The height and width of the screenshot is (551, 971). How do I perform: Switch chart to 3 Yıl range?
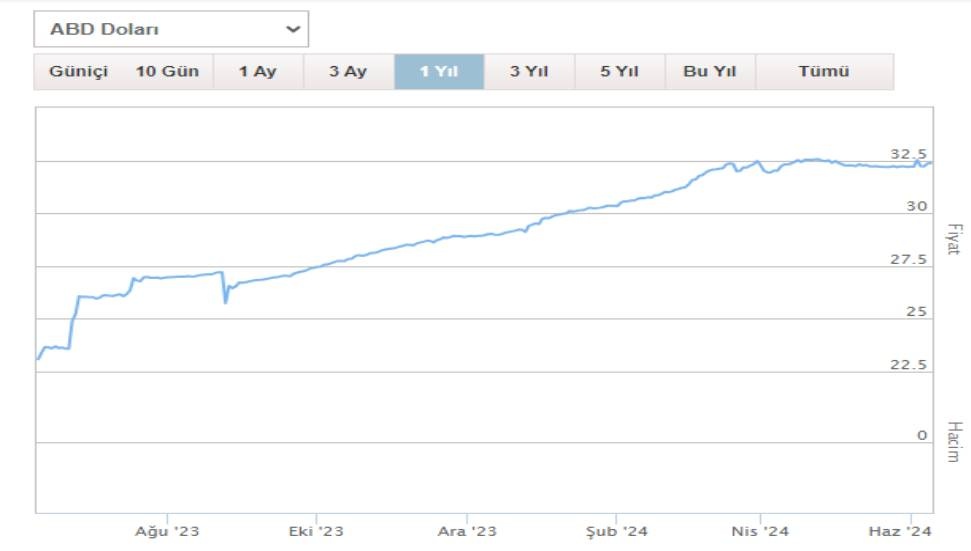[529, 72]
